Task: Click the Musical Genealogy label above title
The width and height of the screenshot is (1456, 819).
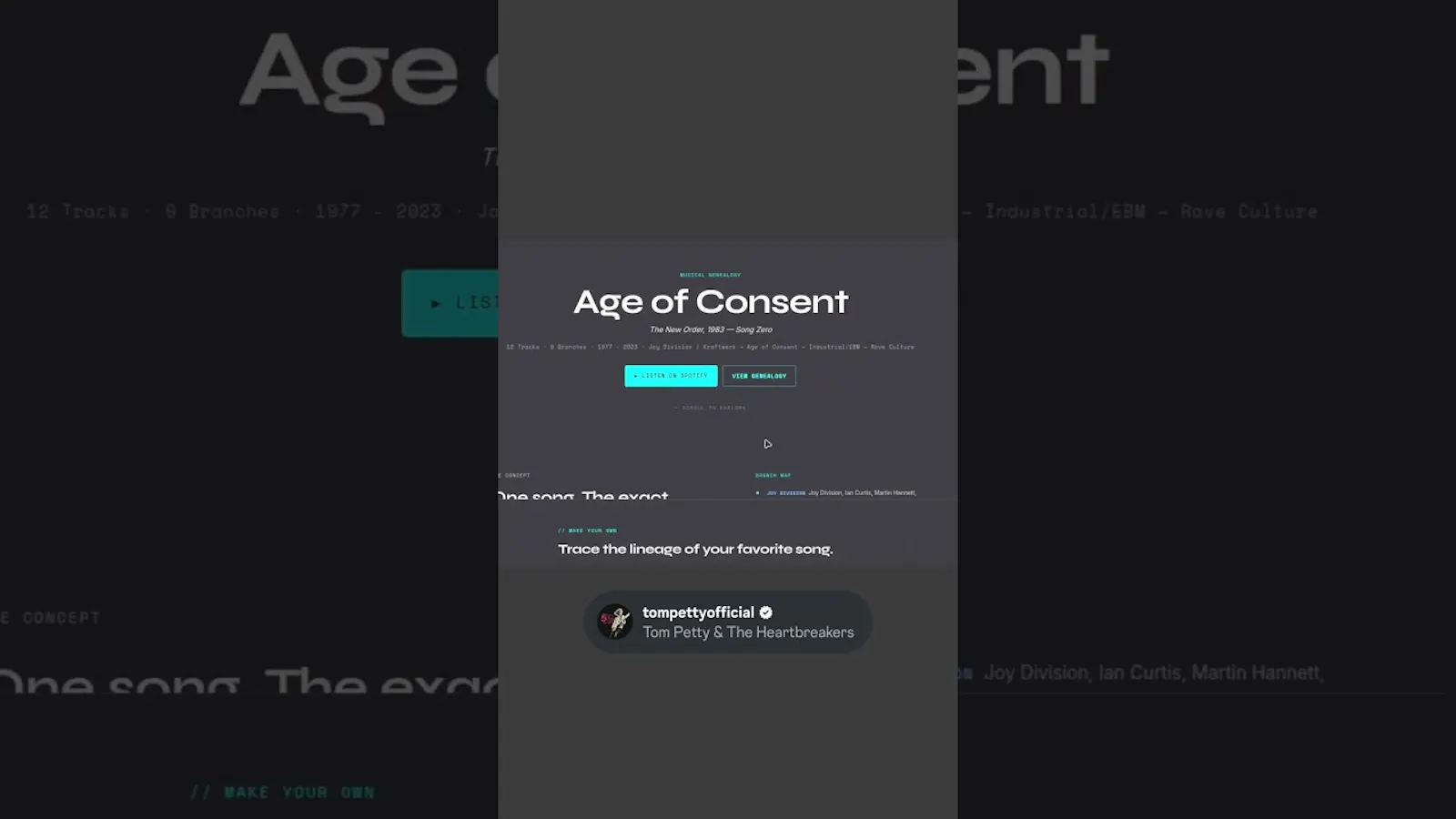Action: pyautogui.click(x=710, y=275)
